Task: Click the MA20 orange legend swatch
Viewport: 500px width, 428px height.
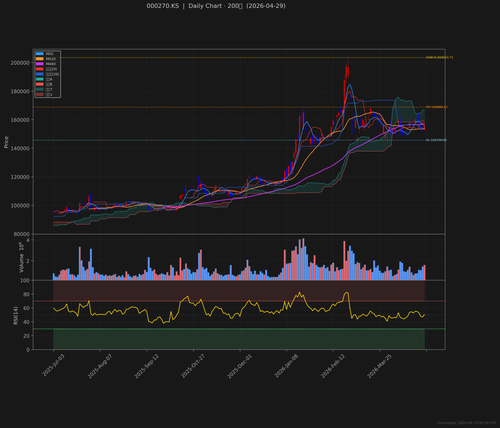Action: pyautogui.click(x=40, y=59)
